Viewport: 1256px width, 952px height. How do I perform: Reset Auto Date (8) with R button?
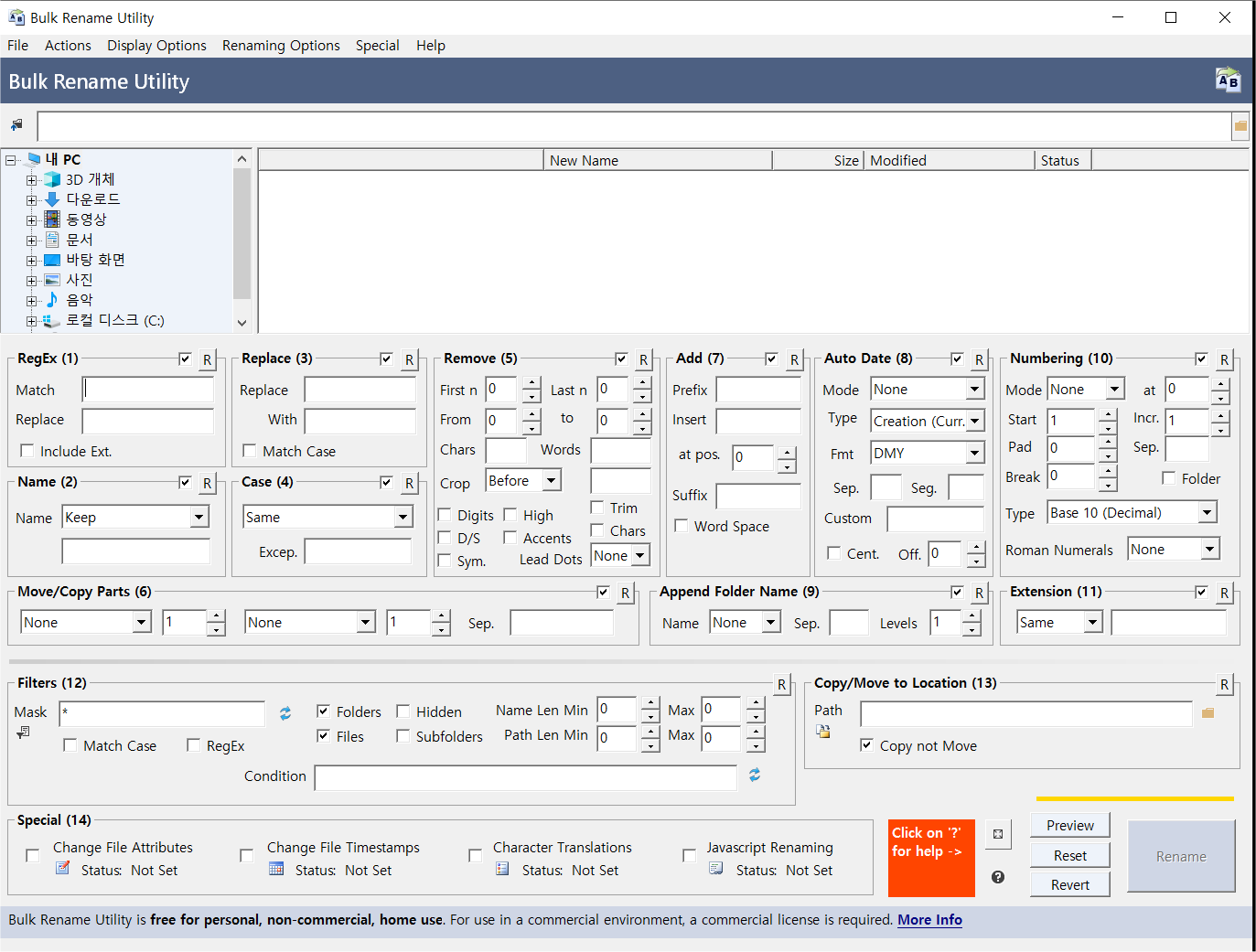(x=979, y=359)
